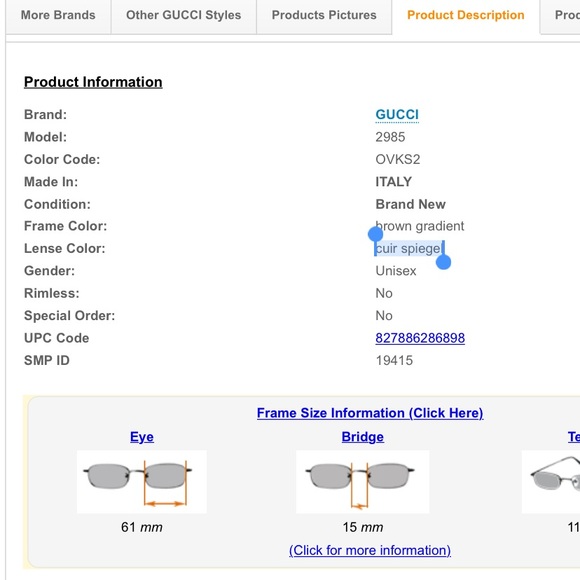Viewport: 580px width, 580px height.
Task: Tap the selection start handle above cuir spiegel
Action: click(x=375, y=234)
